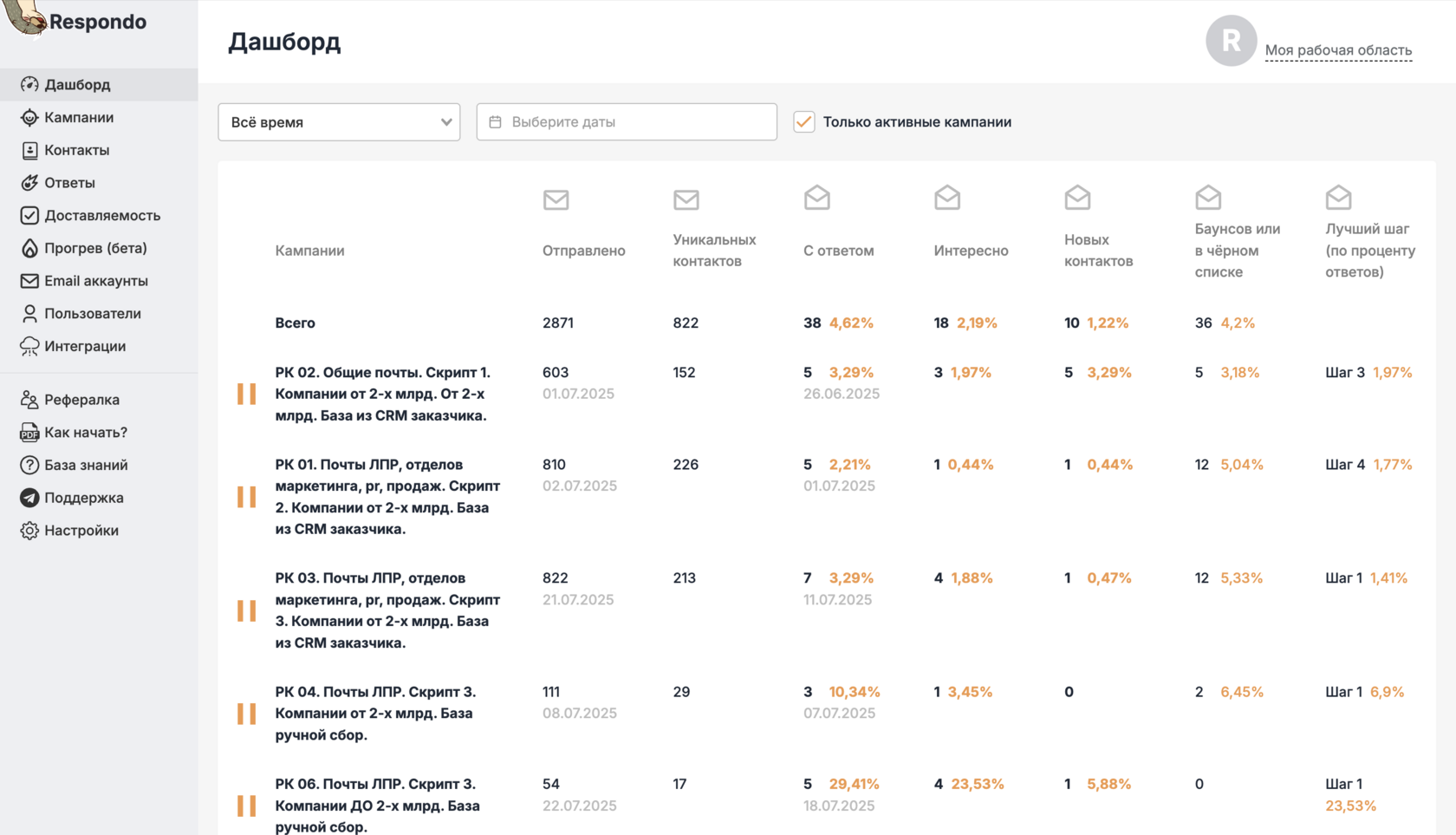Click the Support (Поддержка) telegram icon

[x=29, y=498]
